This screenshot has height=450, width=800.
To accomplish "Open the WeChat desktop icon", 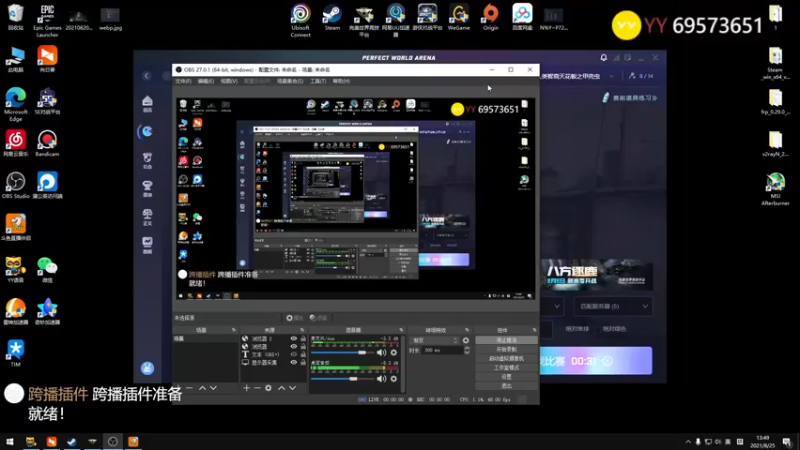I will click(x=47, y=269).
